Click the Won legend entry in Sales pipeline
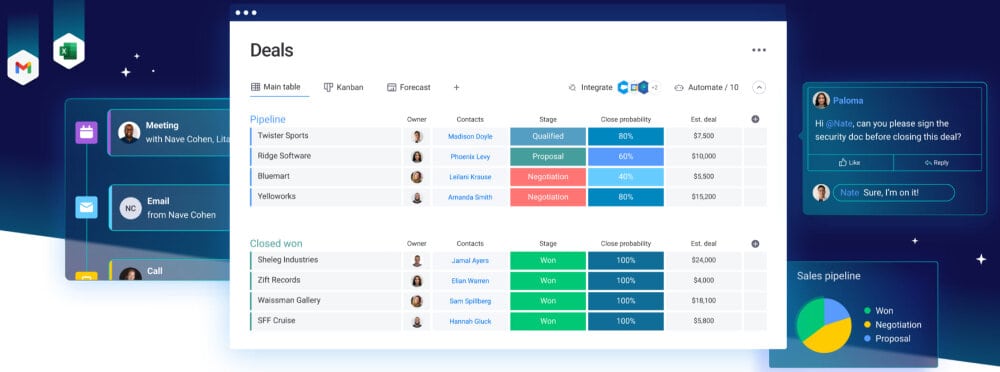Image resolution: width=1000 pixels, height=372 pixels. (878, 311)
